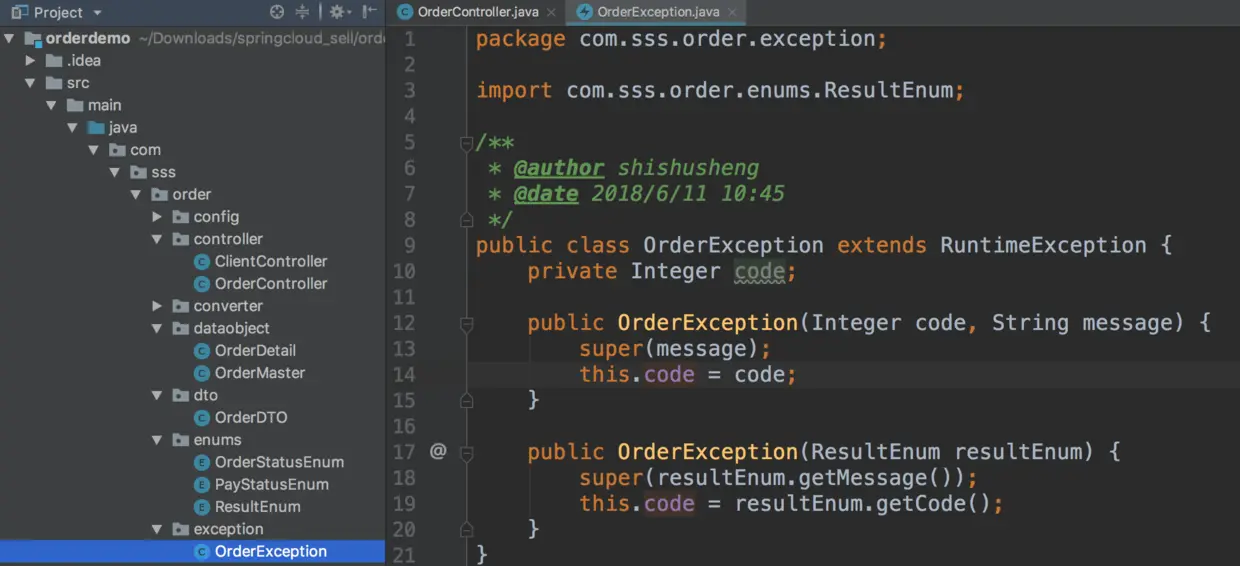Viewport: 1240px width, 566px height.
Task: Select OrderDTO class in tree
Action: point(251,417)
